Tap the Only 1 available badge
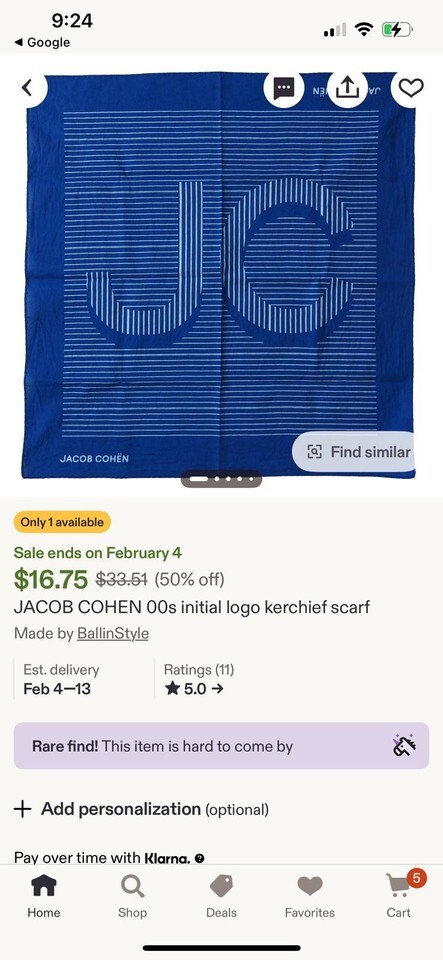 (x=62, y=522)
